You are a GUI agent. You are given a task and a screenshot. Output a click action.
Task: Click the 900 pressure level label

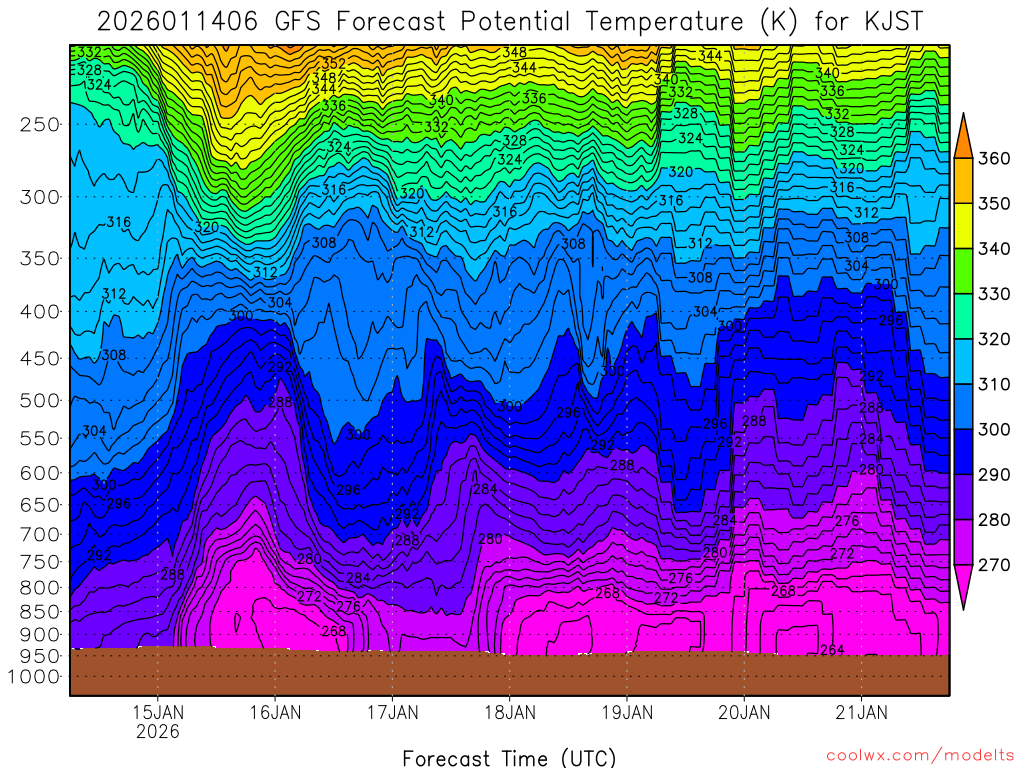40,634
